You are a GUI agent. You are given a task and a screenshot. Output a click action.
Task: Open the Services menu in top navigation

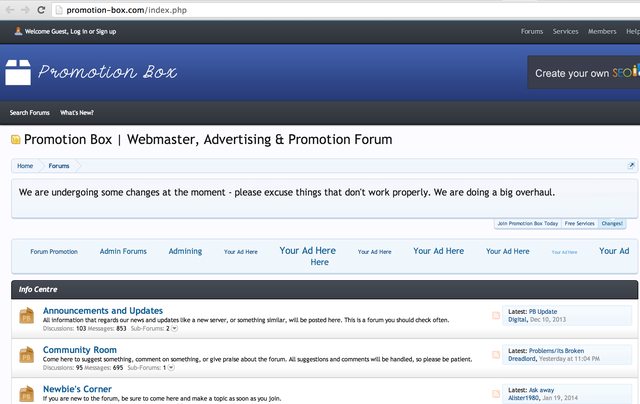[x=565, y=31]
